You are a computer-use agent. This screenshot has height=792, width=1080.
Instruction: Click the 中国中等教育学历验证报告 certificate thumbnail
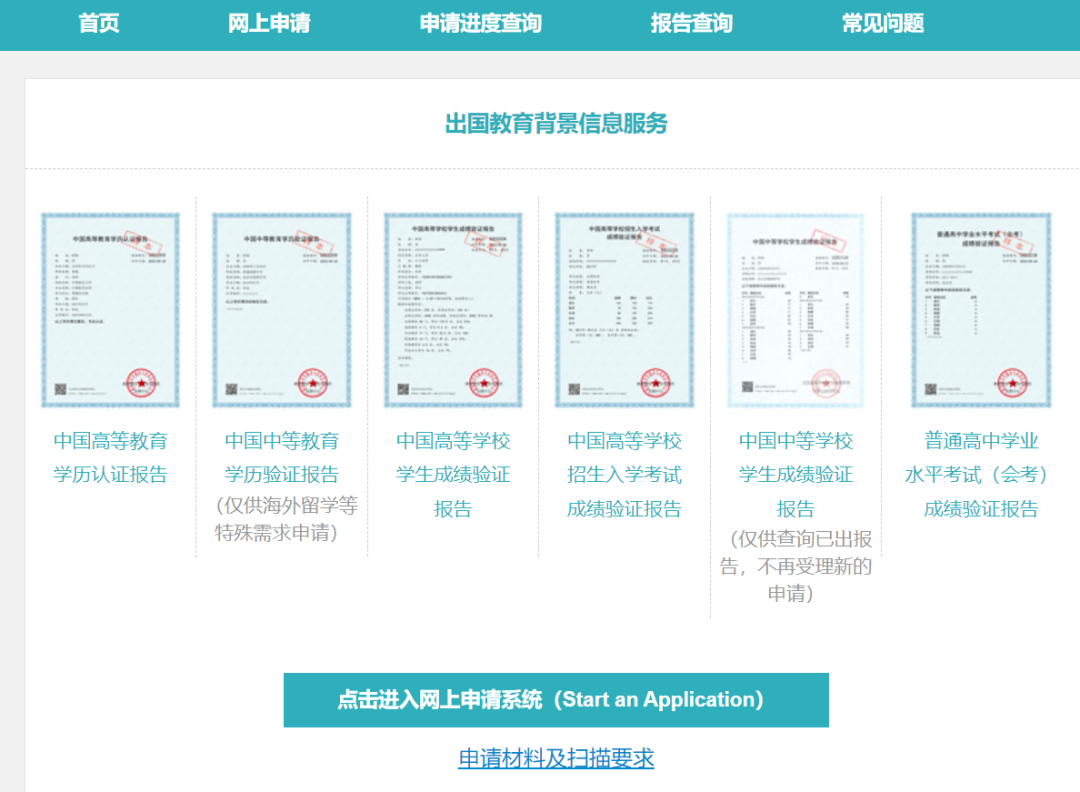pyautogui.click(x=281, y=310)
